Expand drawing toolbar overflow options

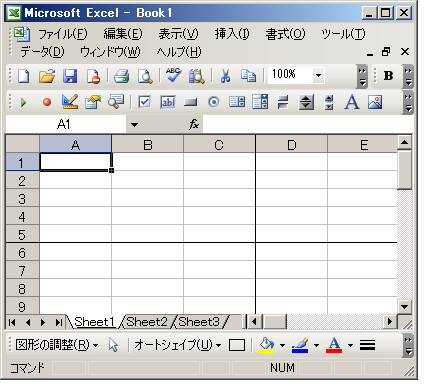coord(408,345)
